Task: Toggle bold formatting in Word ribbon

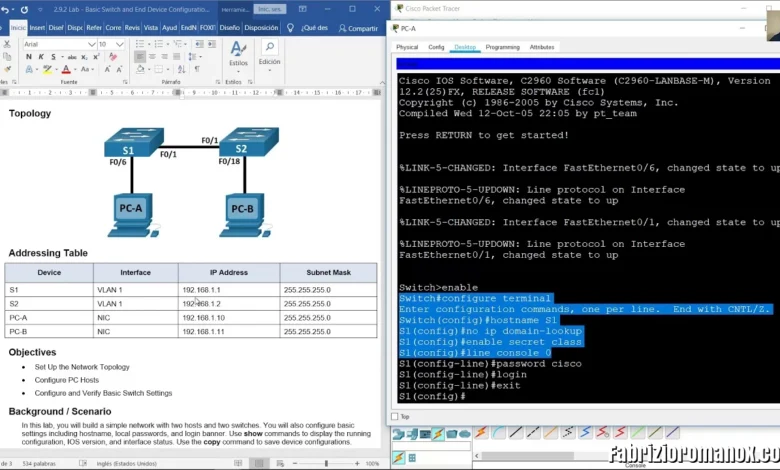Action: (x=28, y=57)
